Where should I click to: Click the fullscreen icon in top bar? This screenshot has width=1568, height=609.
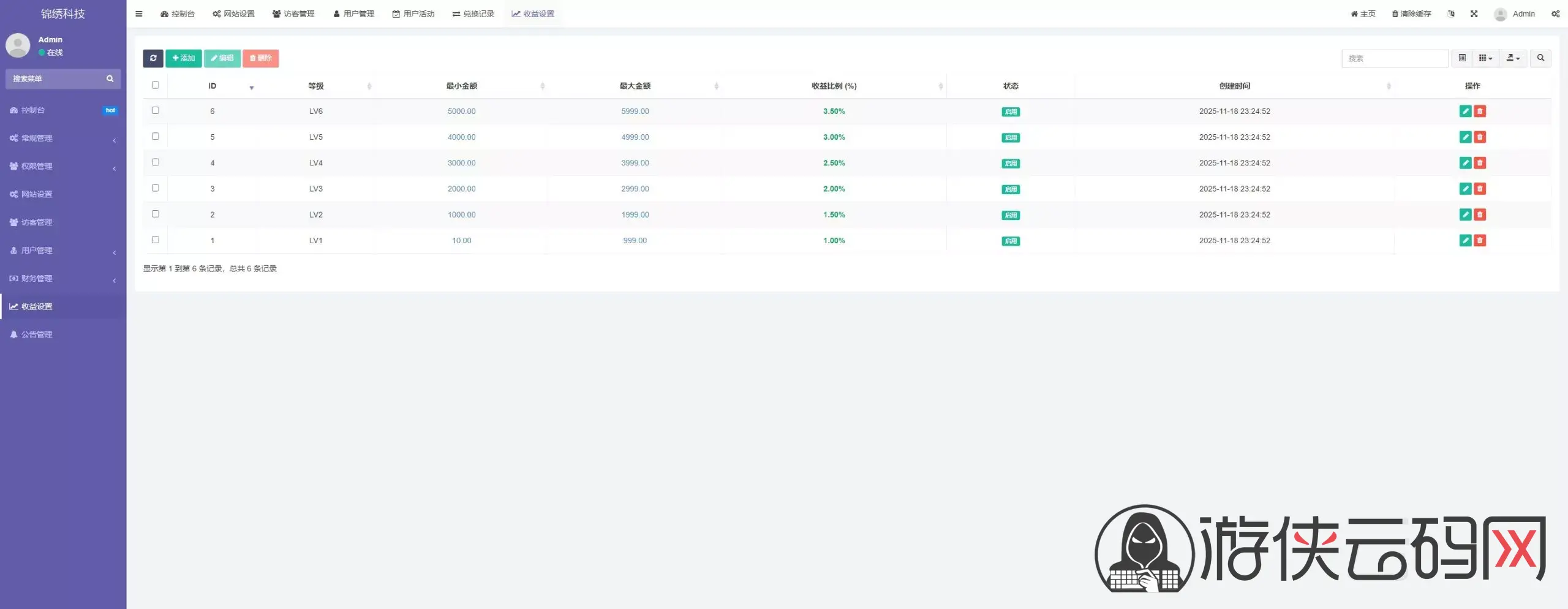(1474, 14)
